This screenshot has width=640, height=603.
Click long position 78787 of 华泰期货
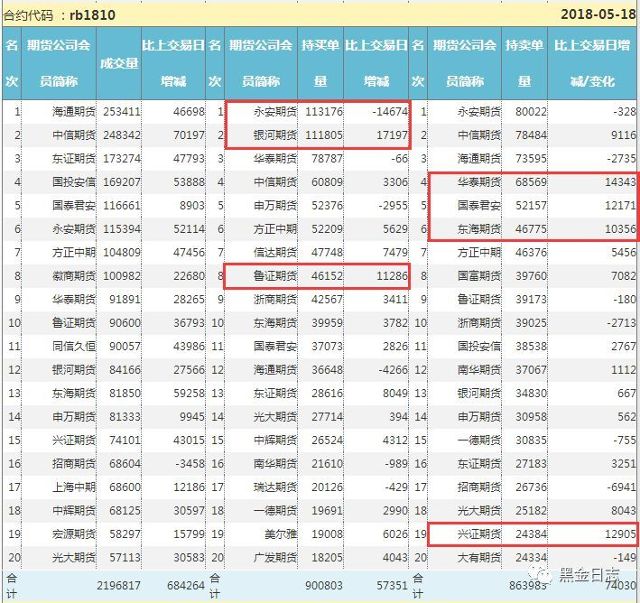click(x=327, y=158)
